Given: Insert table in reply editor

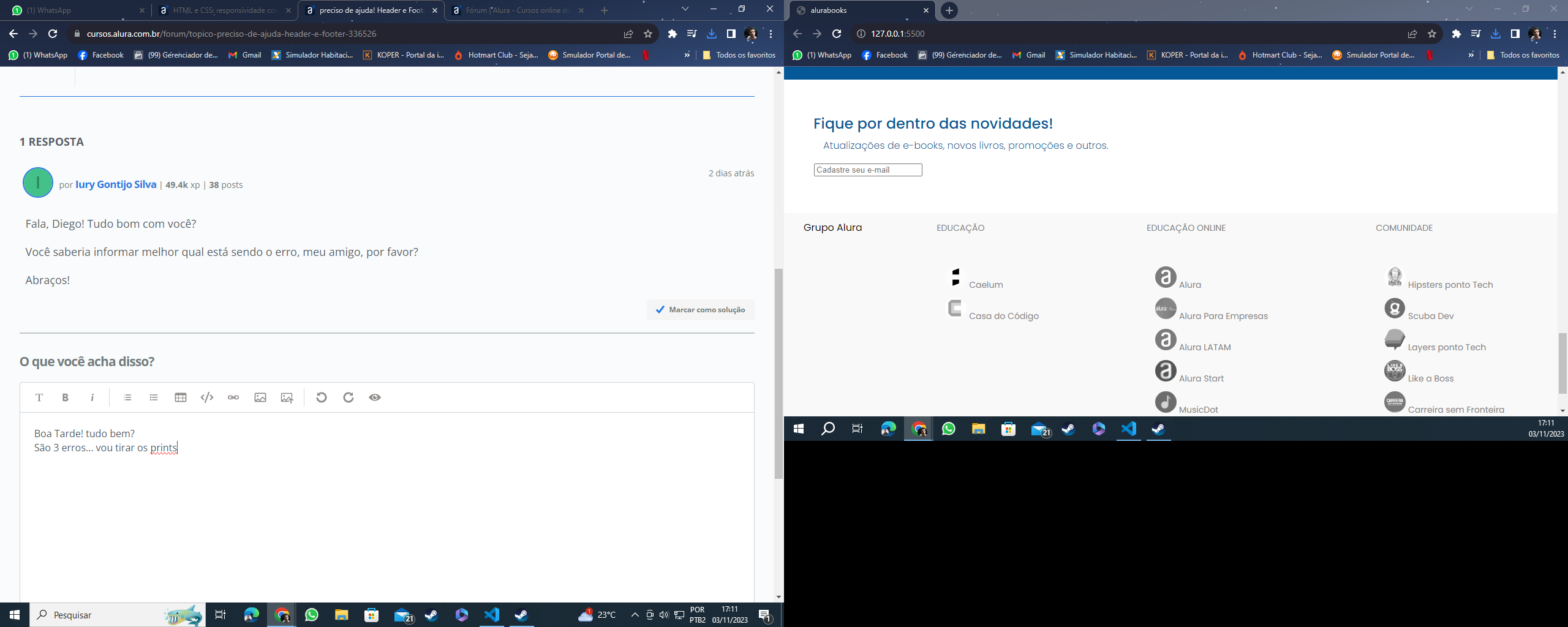Looking at the screenshot, I should pyautogui.click(x=180, y=397).
